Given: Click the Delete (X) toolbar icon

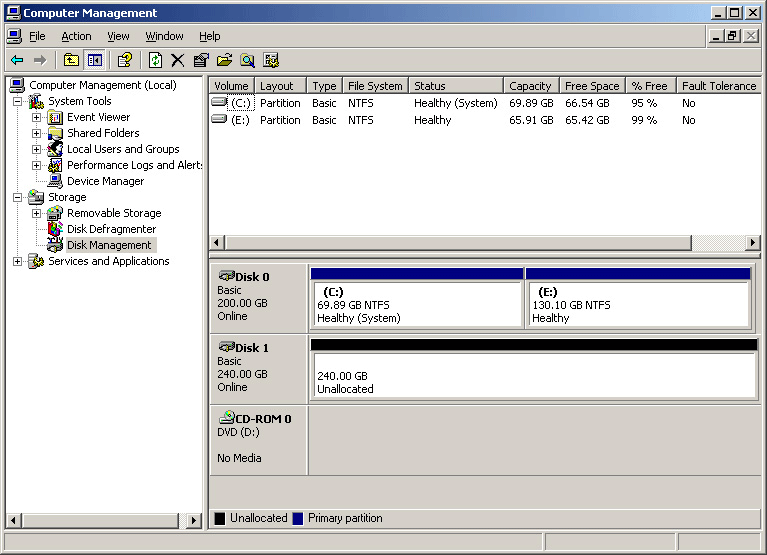Looking at the screenshot, I should 178,60.
